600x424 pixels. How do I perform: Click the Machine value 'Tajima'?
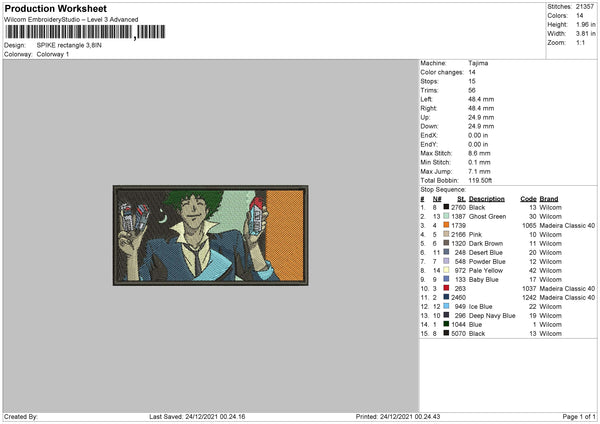click(478, 63)
